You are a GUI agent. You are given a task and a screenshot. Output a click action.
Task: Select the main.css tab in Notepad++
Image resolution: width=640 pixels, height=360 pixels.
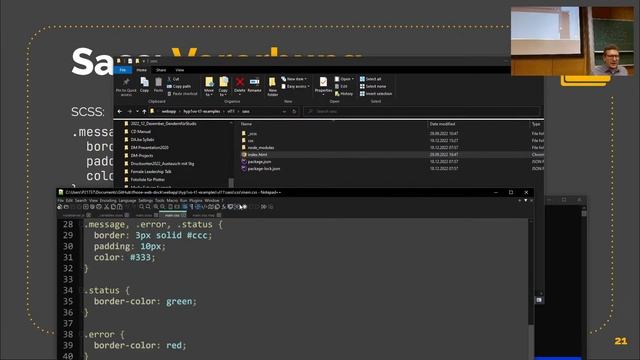pos(173,215)
